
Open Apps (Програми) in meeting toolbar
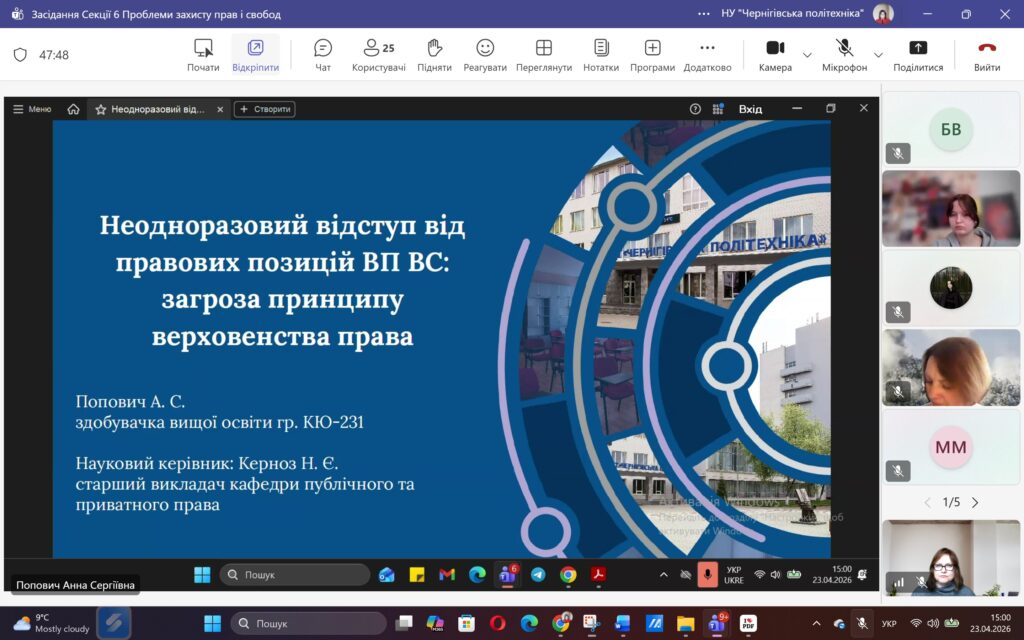coord(652,54)
